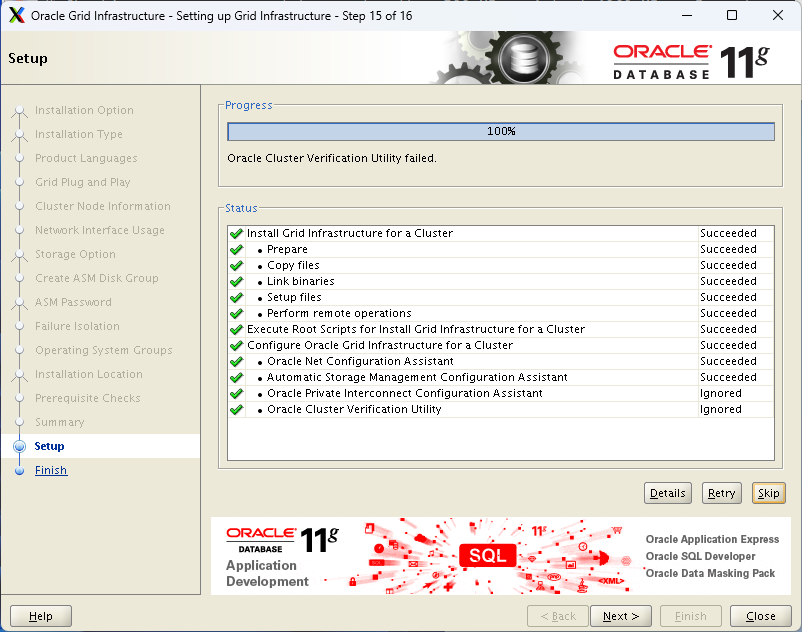Select 'Oracle Cluster Verification Utility' status row
Image resolution: width=802 pixels, height=632 pixels.
(x=501, y=410)
